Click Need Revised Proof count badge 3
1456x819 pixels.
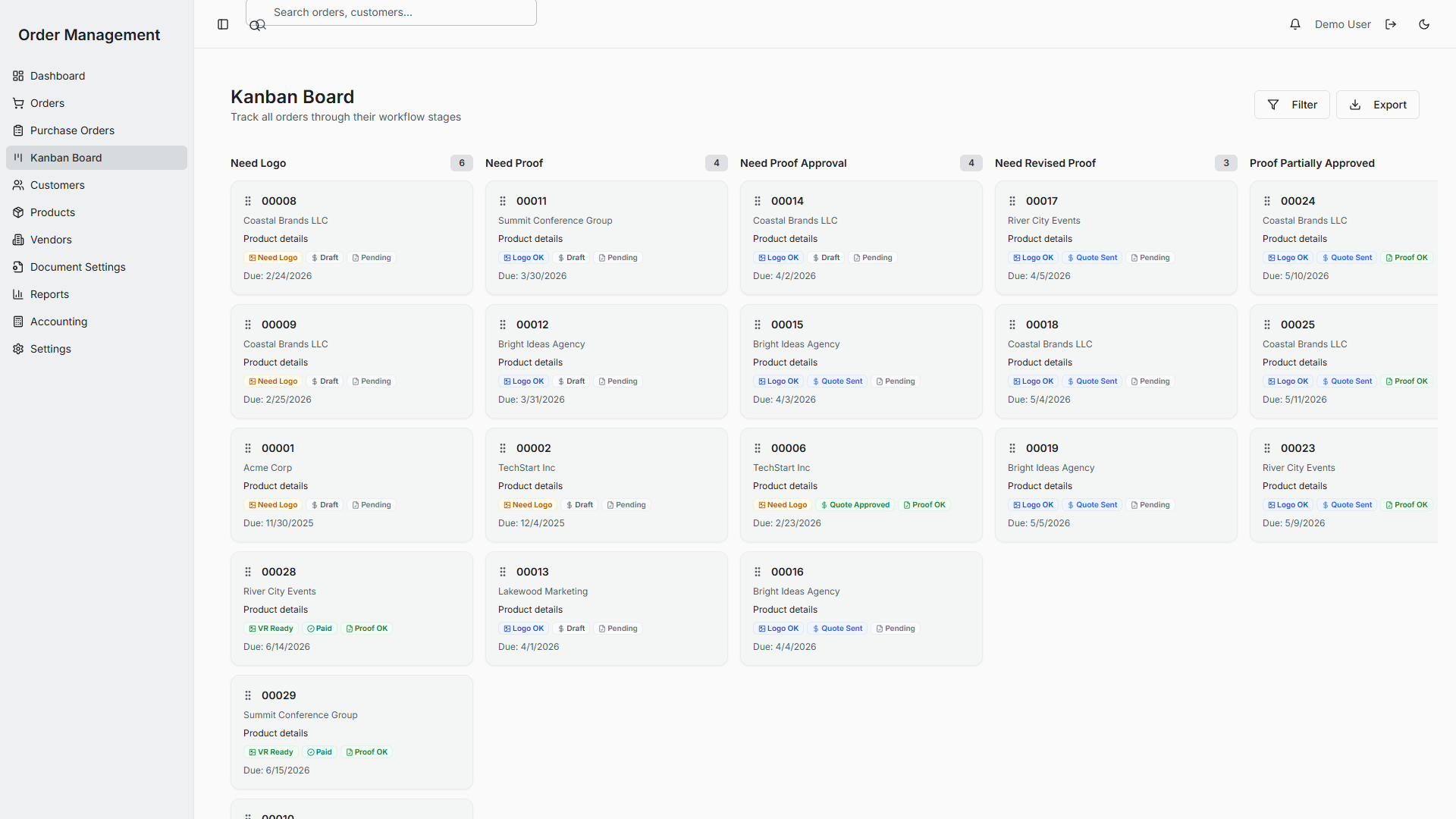[x=1226, y=163]
